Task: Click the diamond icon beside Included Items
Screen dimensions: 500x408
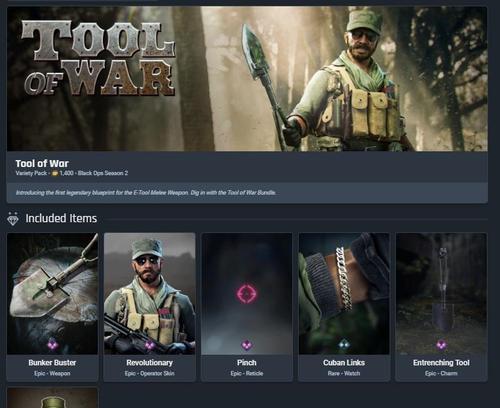Action: pos(13,219)
